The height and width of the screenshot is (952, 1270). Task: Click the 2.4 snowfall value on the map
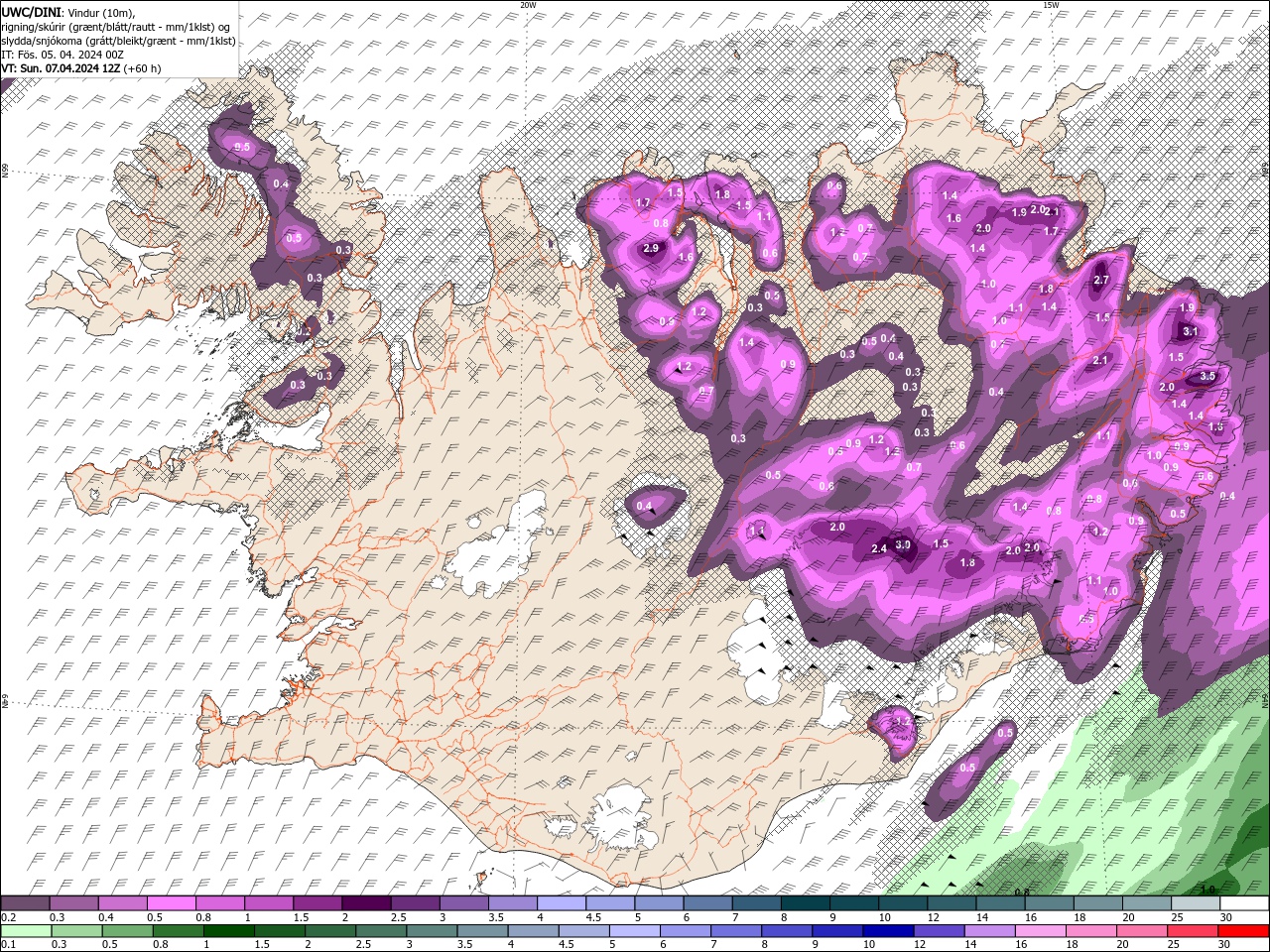click(879, 548)
